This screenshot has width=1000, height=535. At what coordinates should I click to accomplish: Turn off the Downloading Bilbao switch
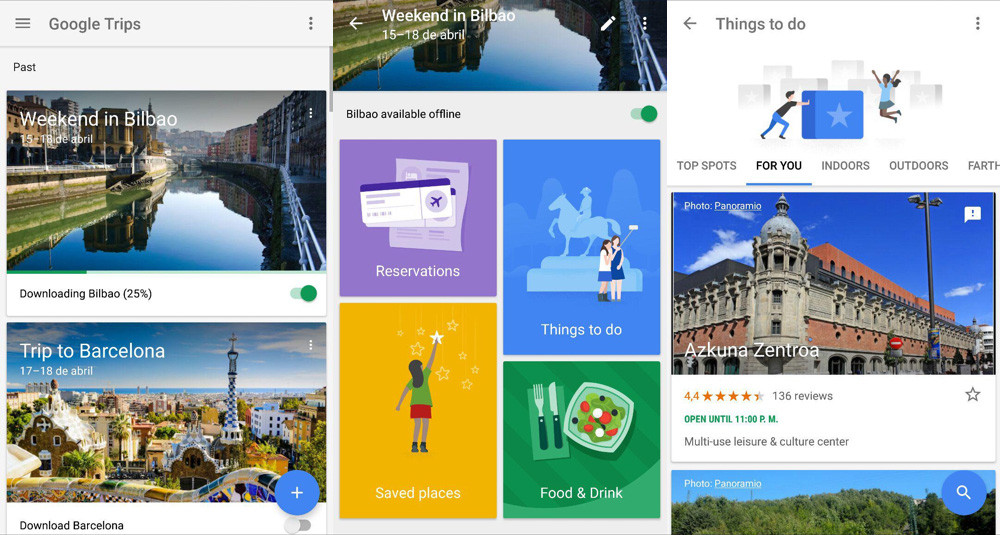point(304,293)
